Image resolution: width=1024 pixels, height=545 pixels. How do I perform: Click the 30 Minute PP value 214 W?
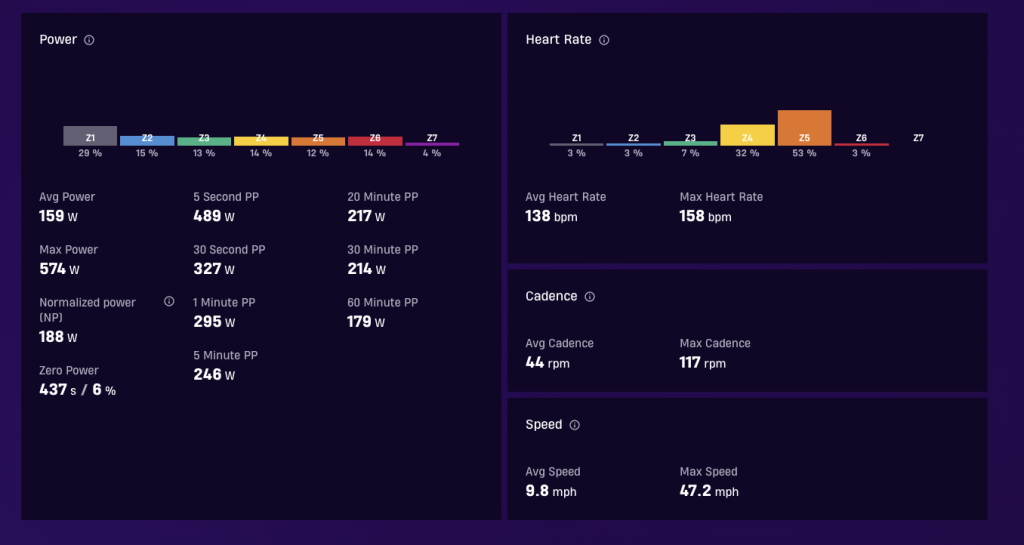click(x=366, y=269)
